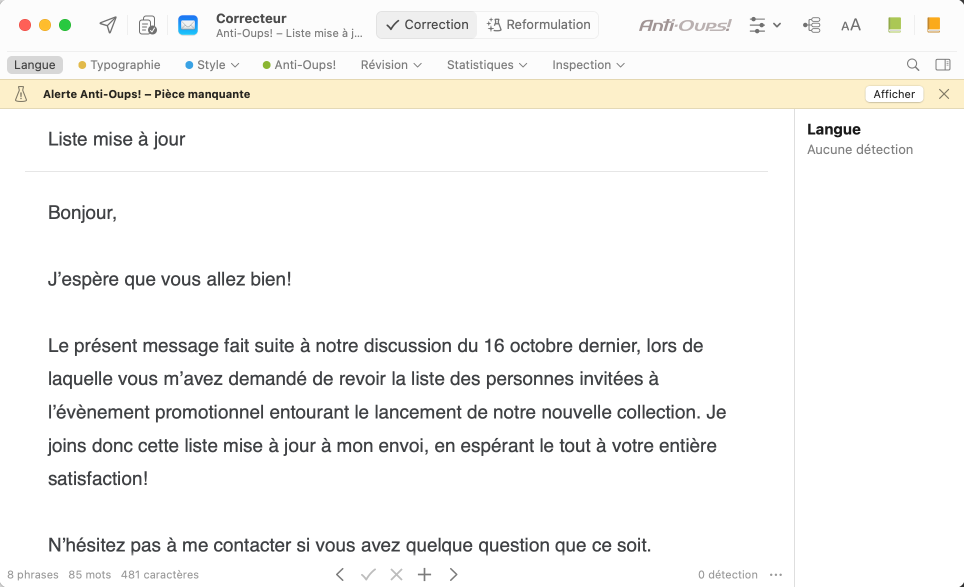964x587 pixels.
Task: Go to next detection arrow
Action: click(x=454, y=574)
